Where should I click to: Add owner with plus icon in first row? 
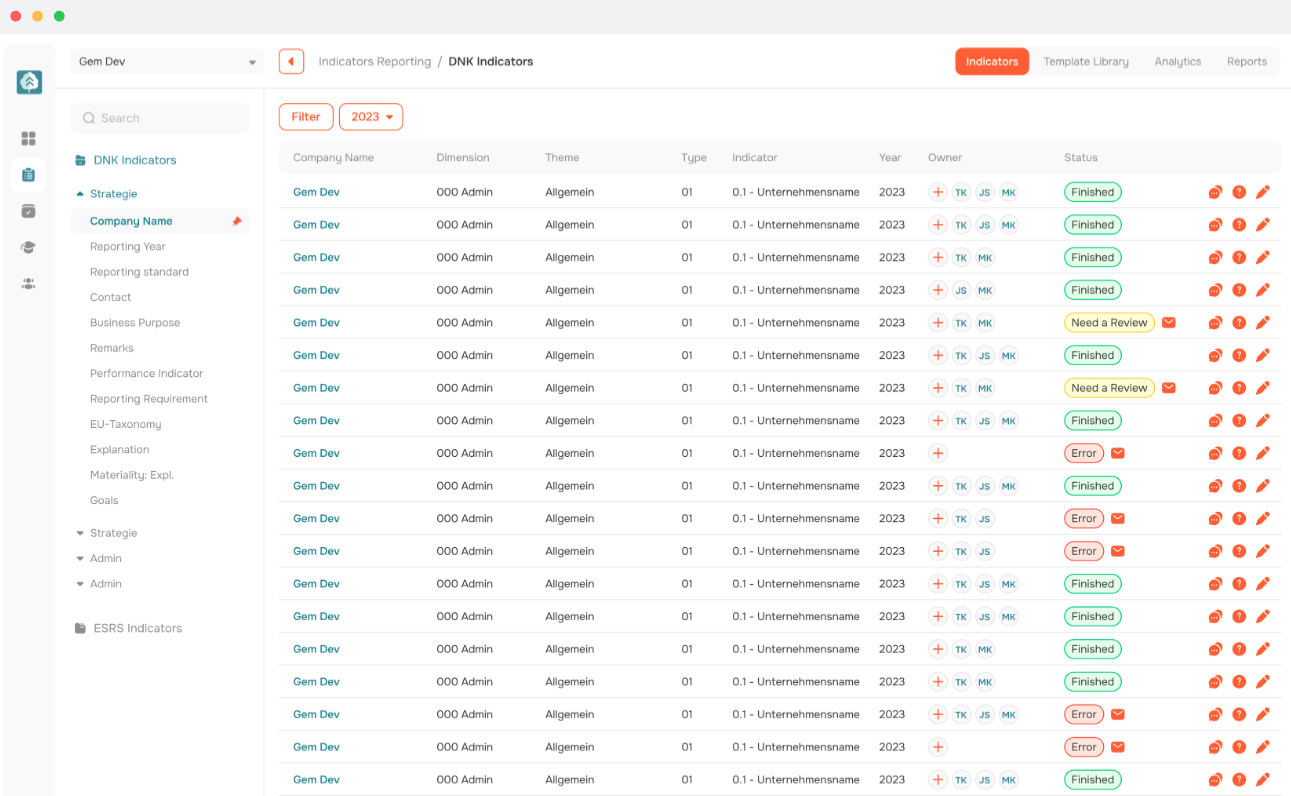pyautogui.click(x=938, y=192)
